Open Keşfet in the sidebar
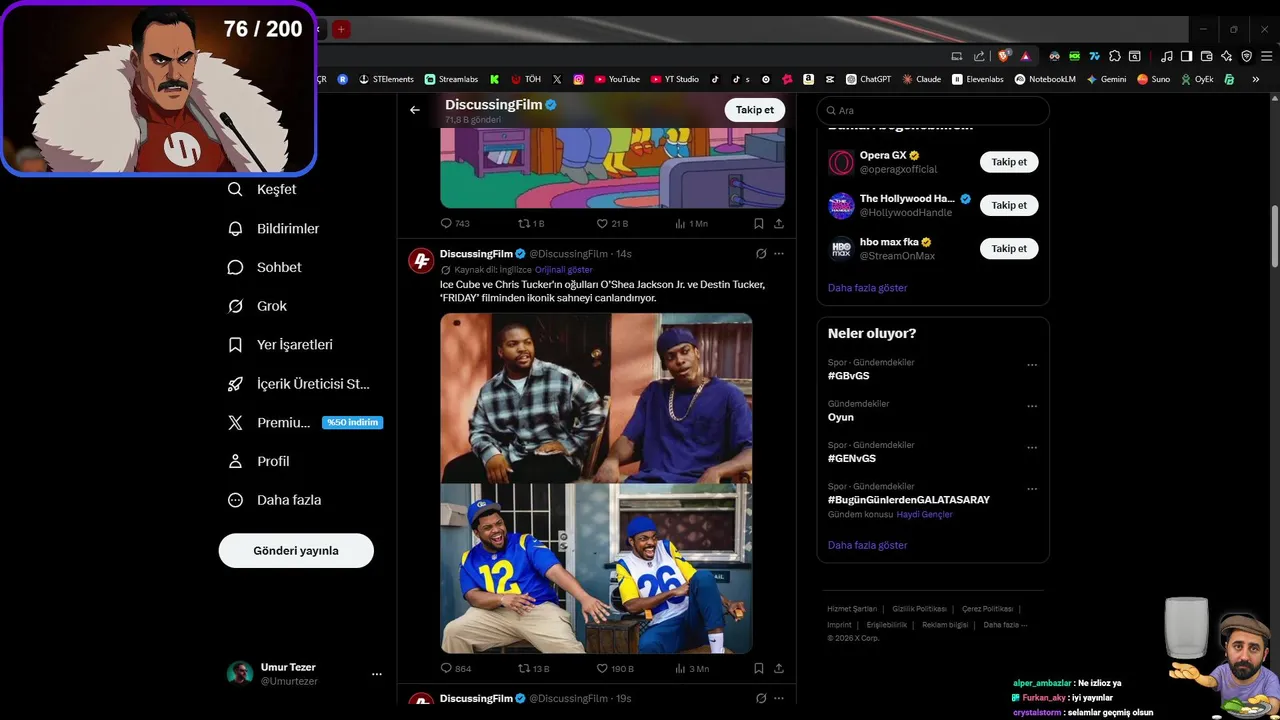This screenshot has height=720, width=1280. (x=263, y=189)
